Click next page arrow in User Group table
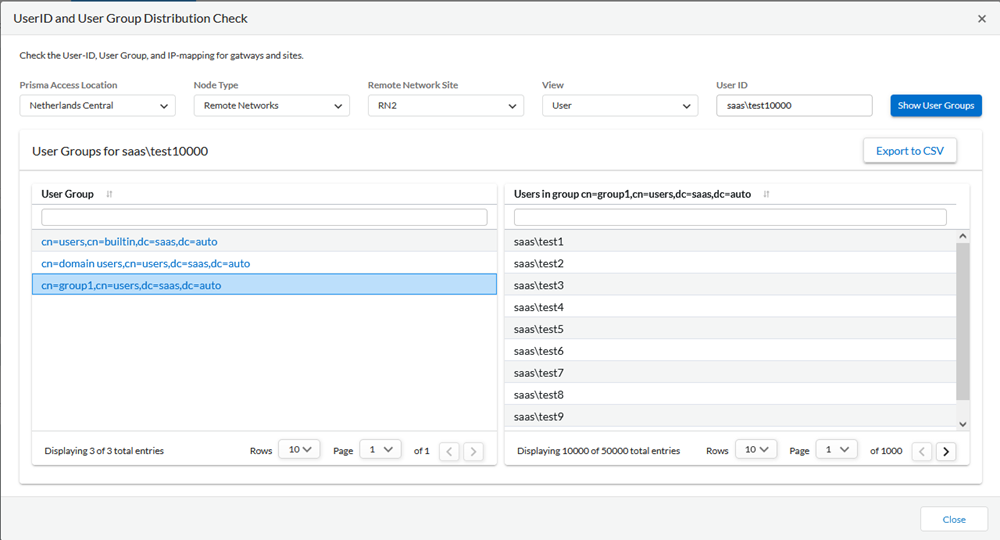The width and height of the screenshot is (1000, 540). click(x=473, y=451)
